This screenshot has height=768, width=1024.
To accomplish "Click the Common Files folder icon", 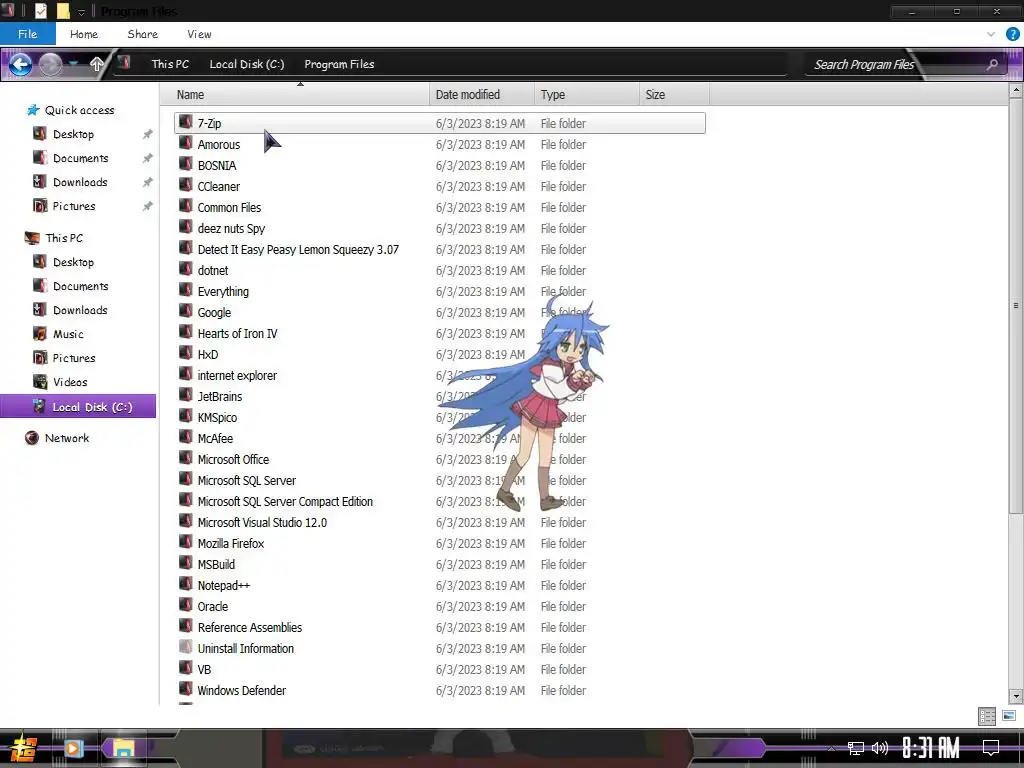I will click(185, 206).
